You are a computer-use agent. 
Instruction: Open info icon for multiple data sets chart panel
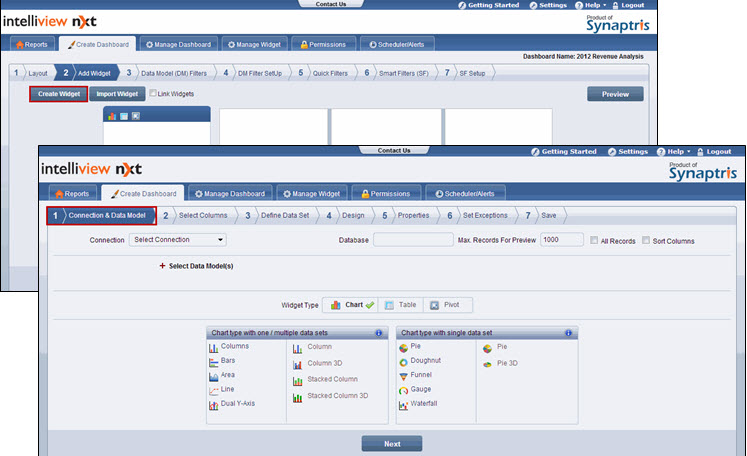379,333
